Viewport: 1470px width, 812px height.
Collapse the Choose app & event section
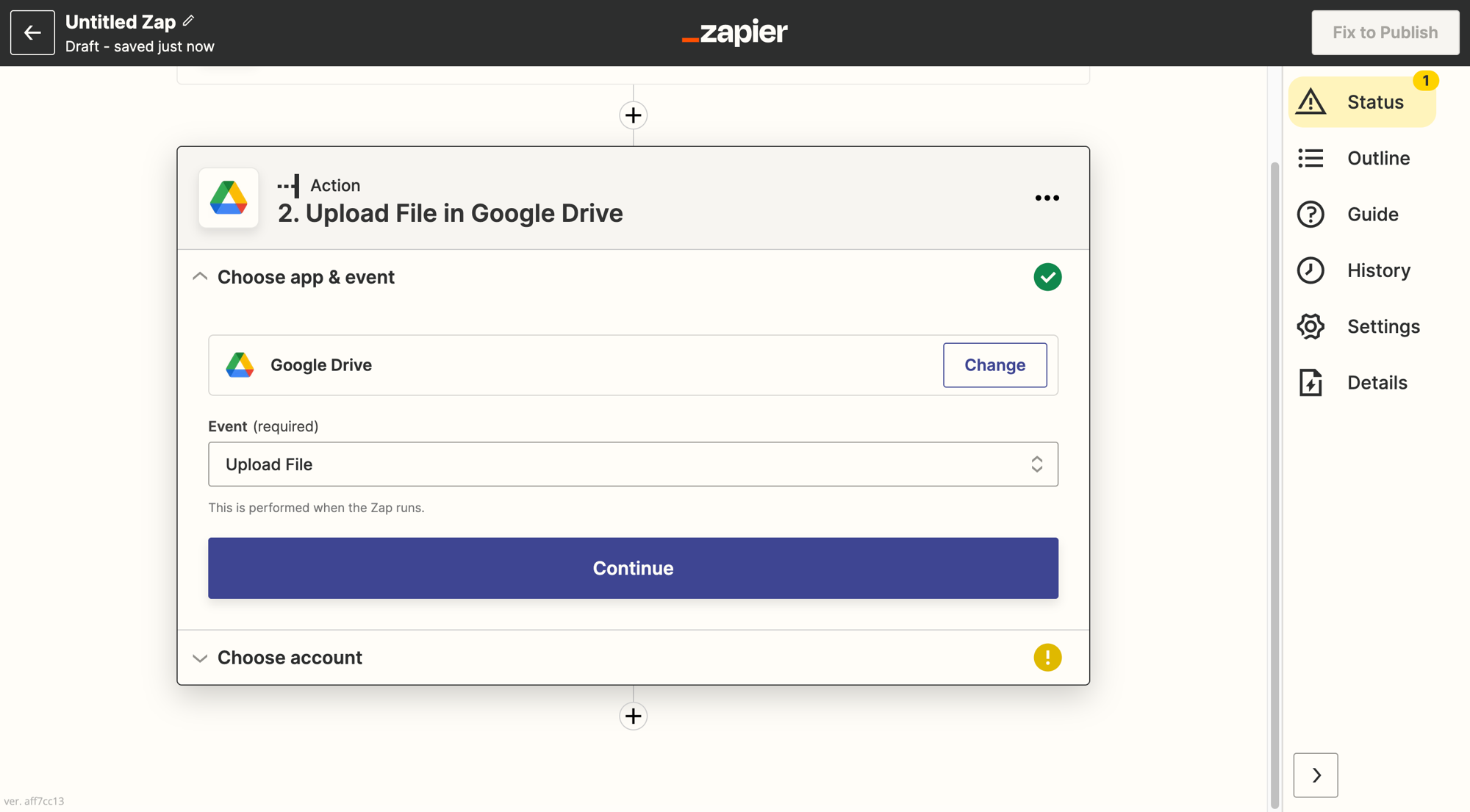(200, 277)
